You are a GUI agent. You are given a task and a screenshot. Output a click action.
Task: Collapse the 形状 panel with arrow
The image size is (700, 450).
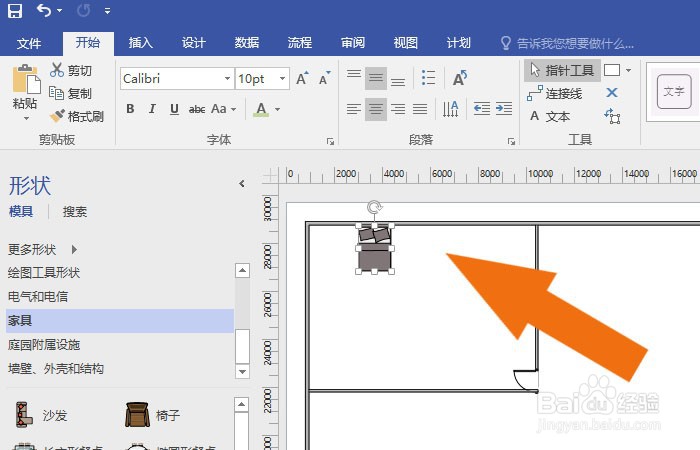pyautogui.click(x=242, y=183)
